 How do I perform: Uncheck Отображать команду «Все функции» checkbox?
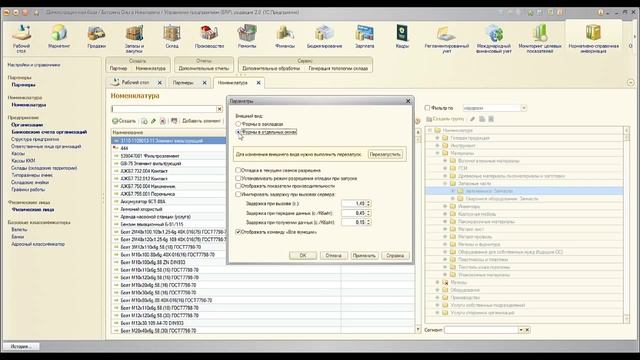coord(238,232)
